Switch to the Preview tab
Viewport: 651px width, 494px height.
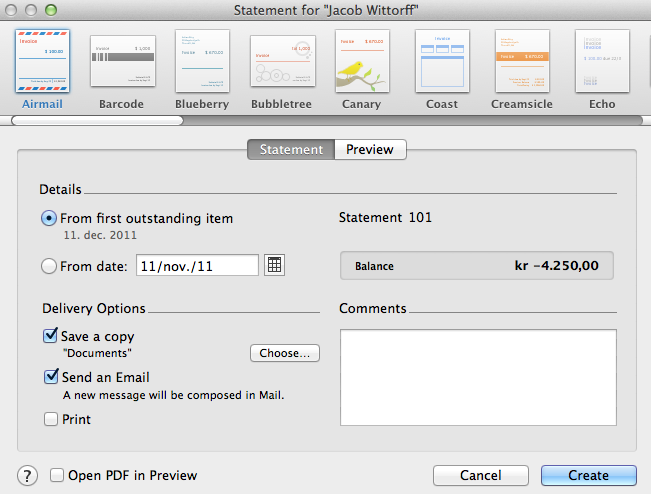click(370, 150)
